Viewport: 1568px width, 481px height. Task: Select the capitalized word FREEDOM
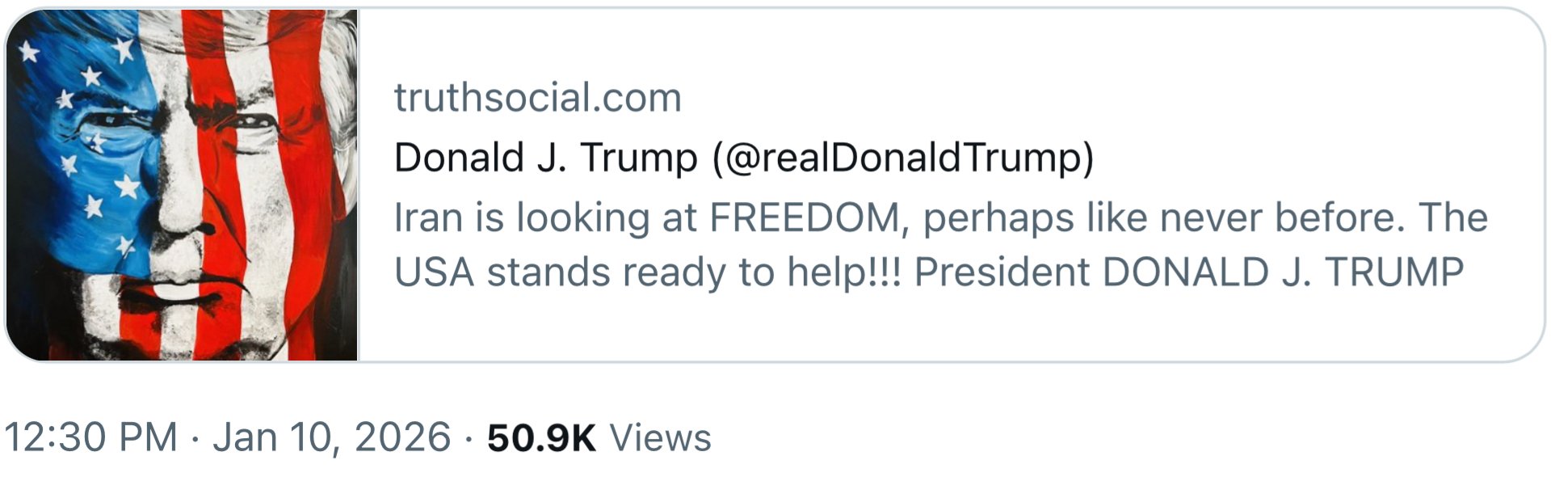tap(804, 218)
